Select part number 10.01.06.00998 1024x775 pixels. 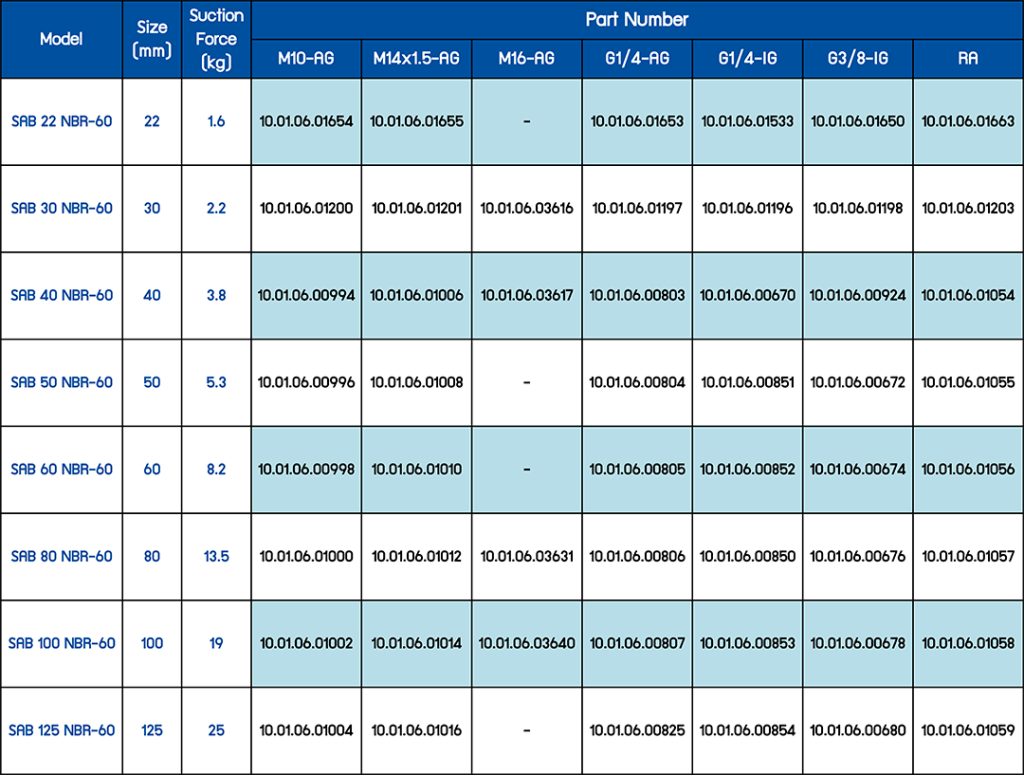306,469
